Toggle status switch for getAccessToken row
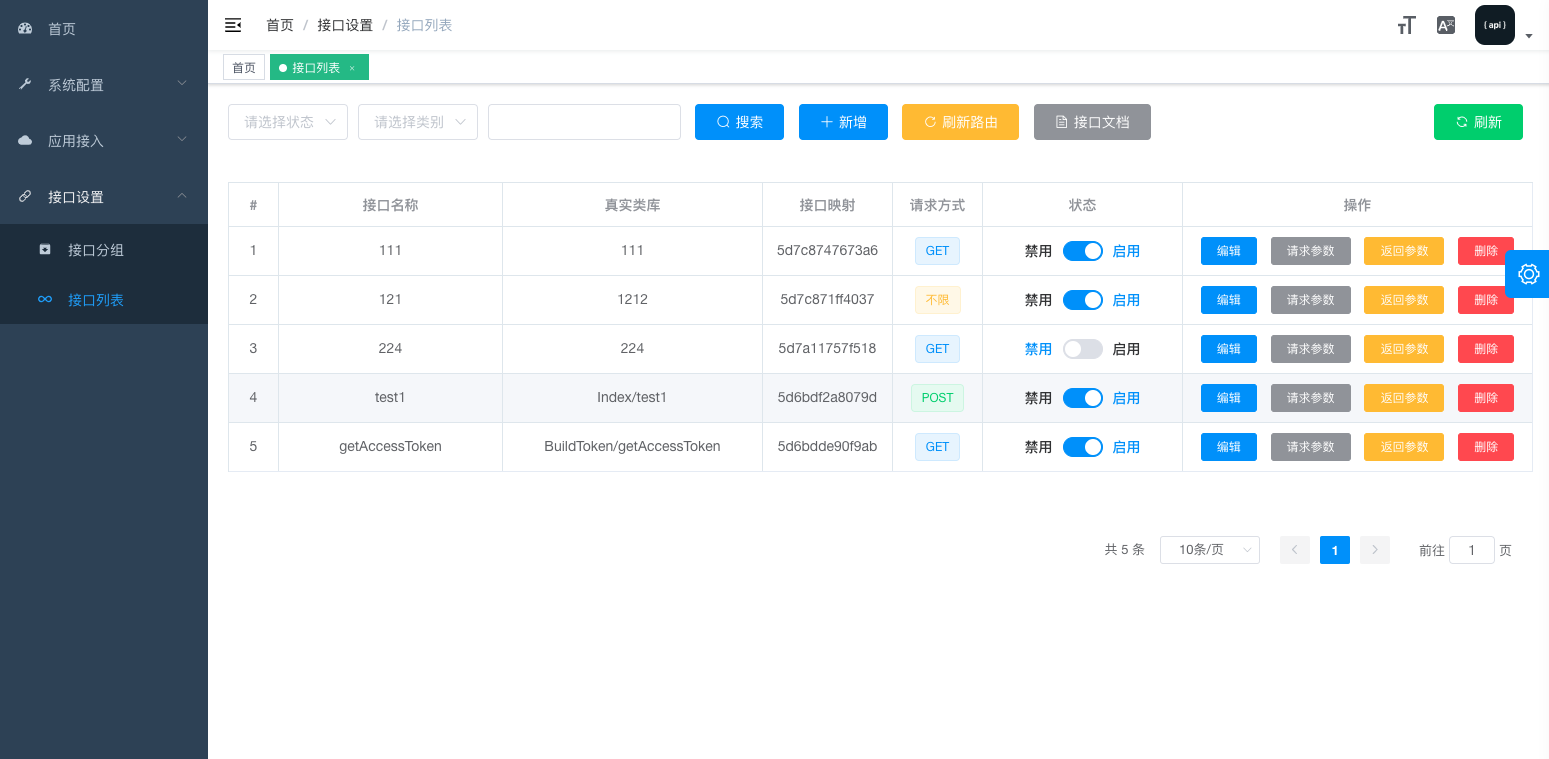This screenshot has height=759, width=1549. click(x=1082, y=447)
